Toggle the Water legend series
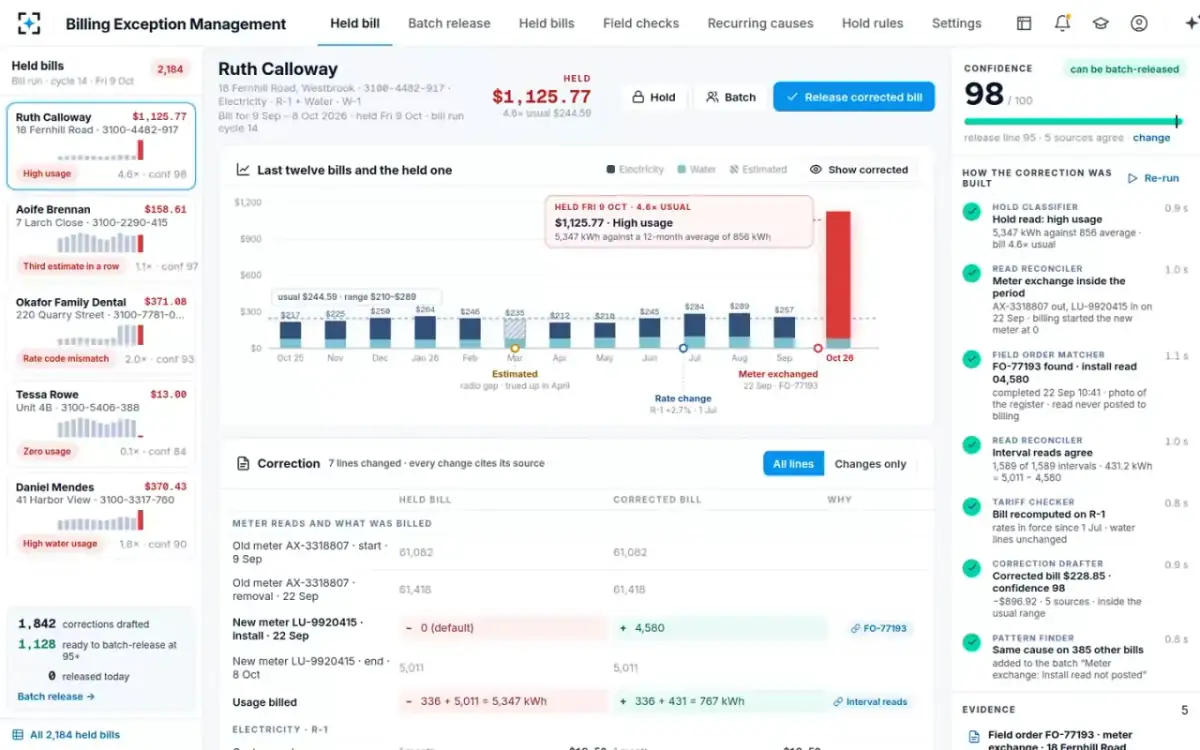This screenshot has width=1200, height=750. click(695, 170)
